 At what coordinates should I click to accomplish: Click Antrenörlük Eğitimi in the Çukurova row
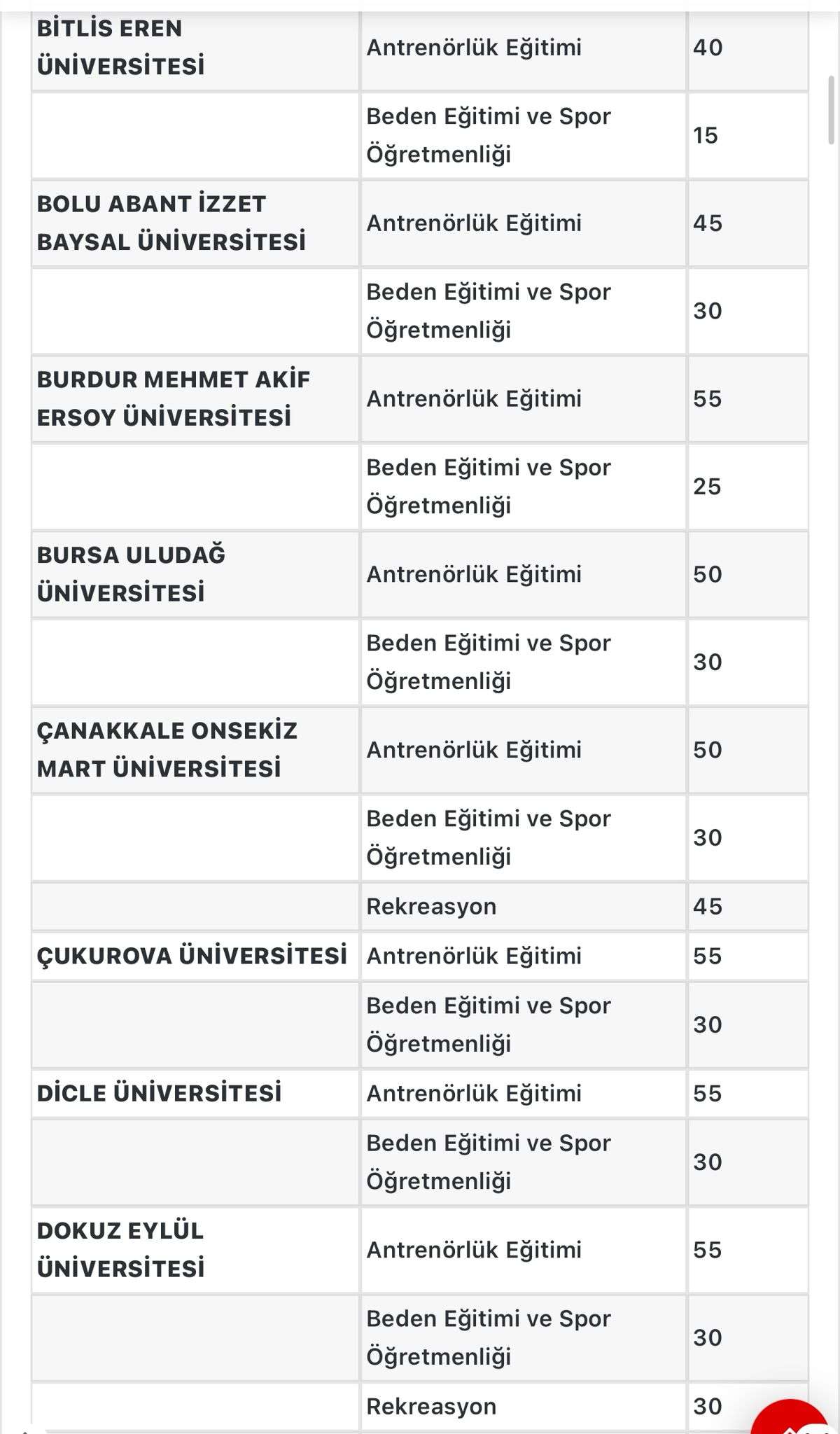coord(474,956)
